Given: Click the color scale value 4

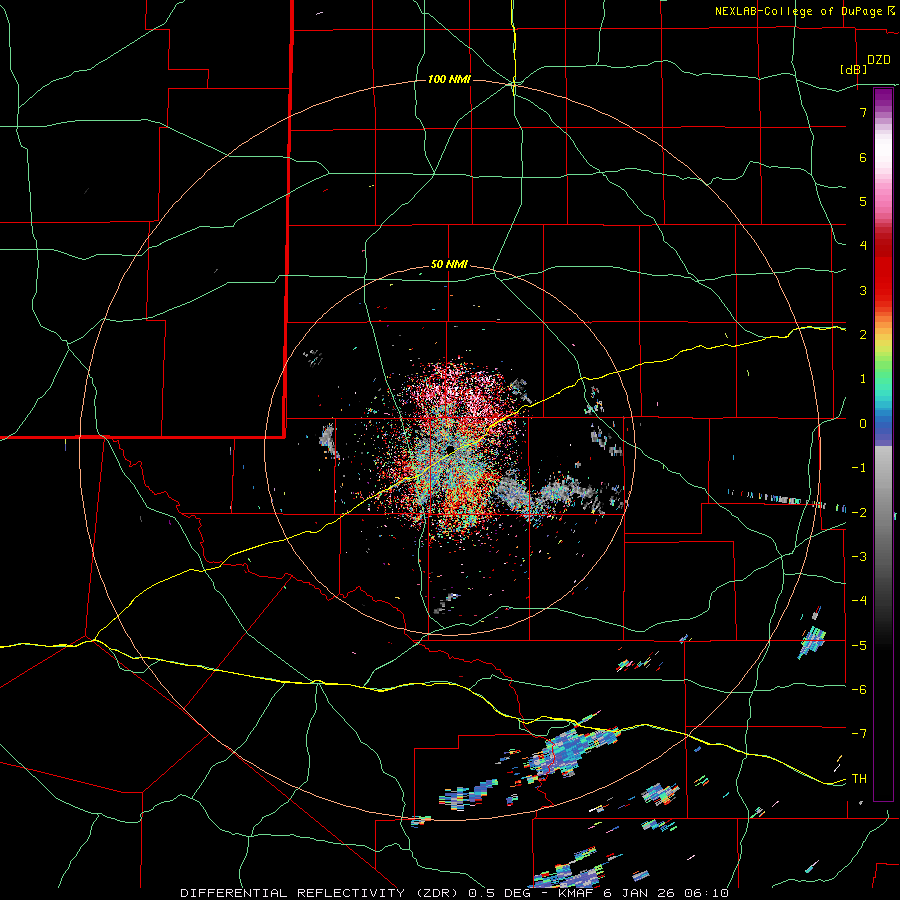Looking at the screenshot, I should [x=863, y=245].
